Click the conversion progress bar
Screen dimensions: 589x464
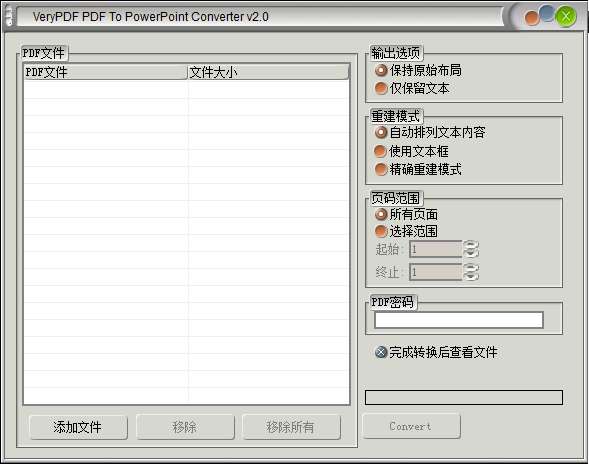point(464,397)
